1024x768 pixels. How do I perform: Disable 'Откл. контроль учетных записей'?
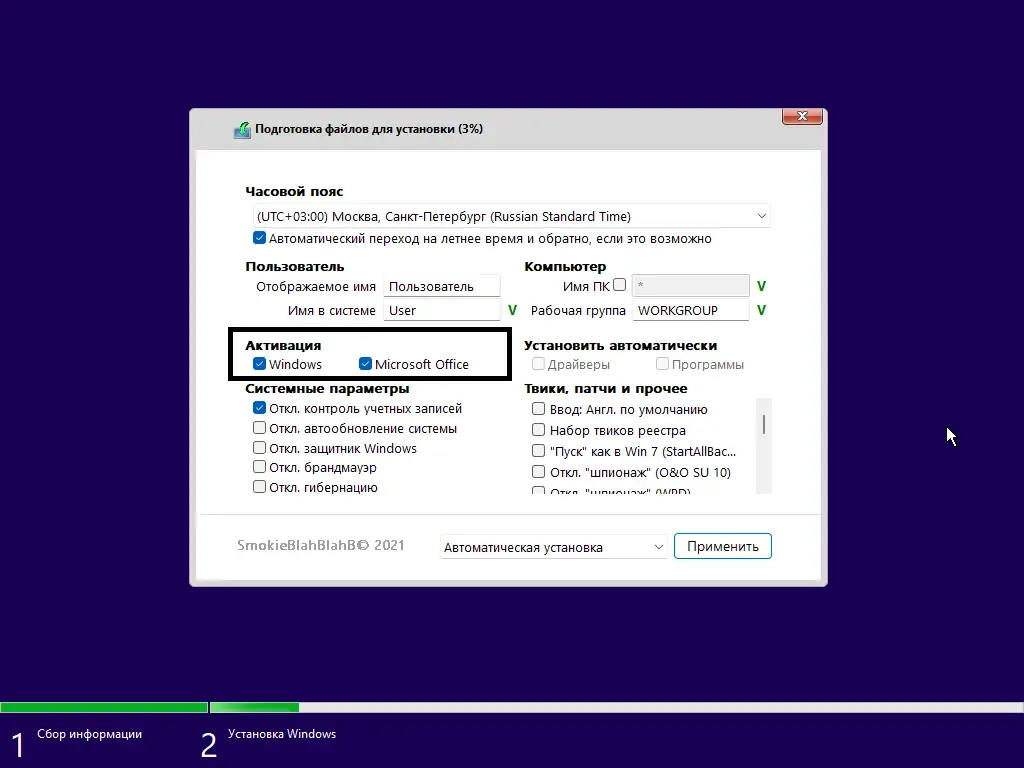(x=260, y=408)
